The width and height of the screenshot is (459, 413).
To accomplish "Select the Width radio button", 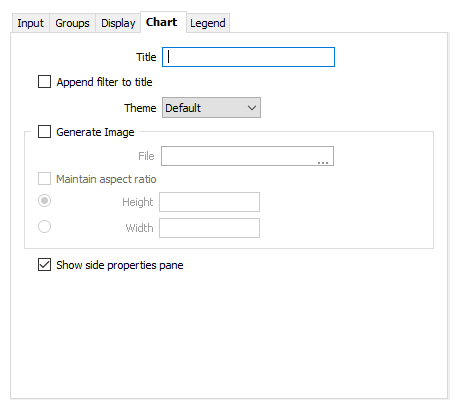I will coord(44,227).
